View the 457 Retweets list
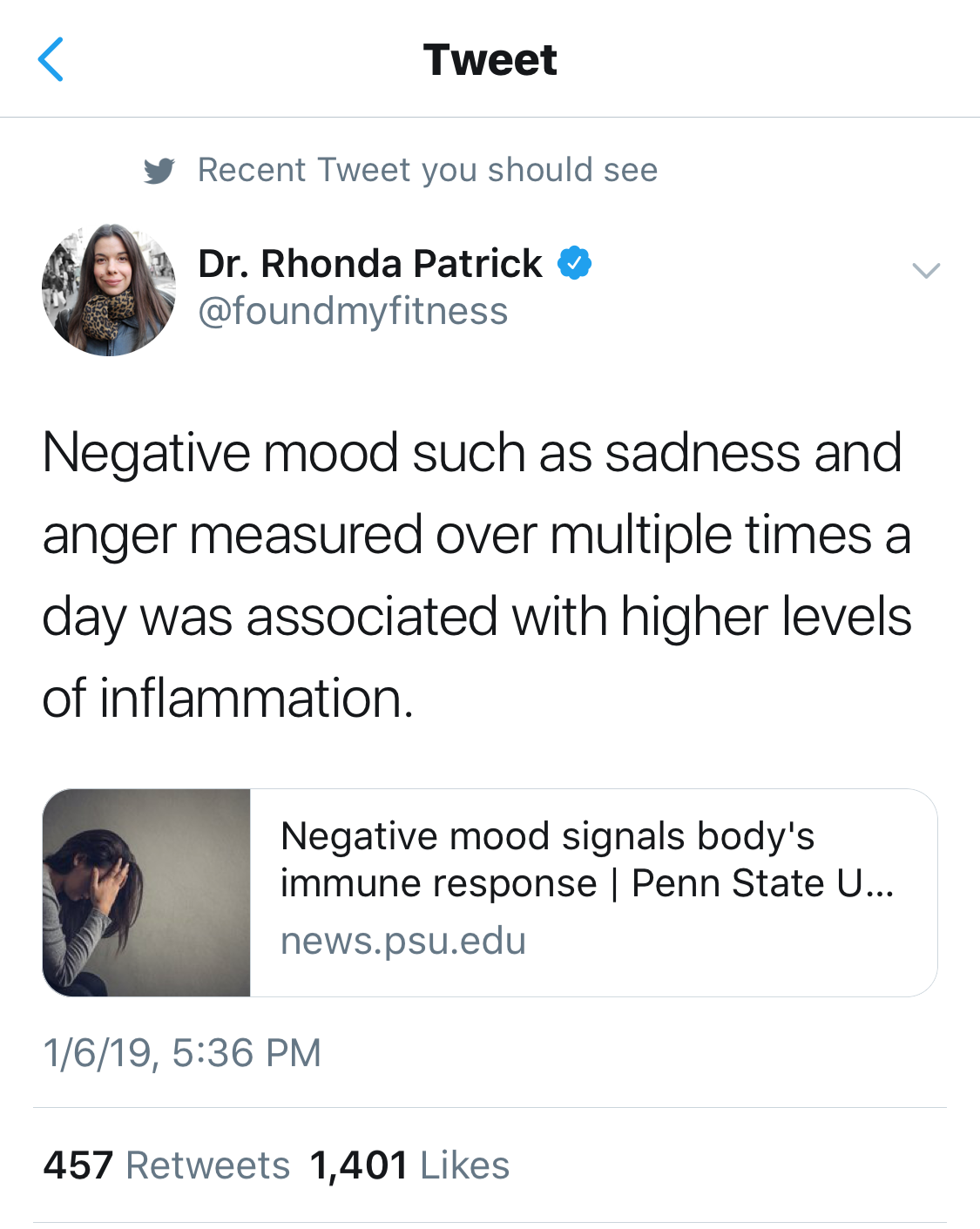The width and height of the screenshot is (980, 1229). pyautogui.click(x=166, y=1165)
